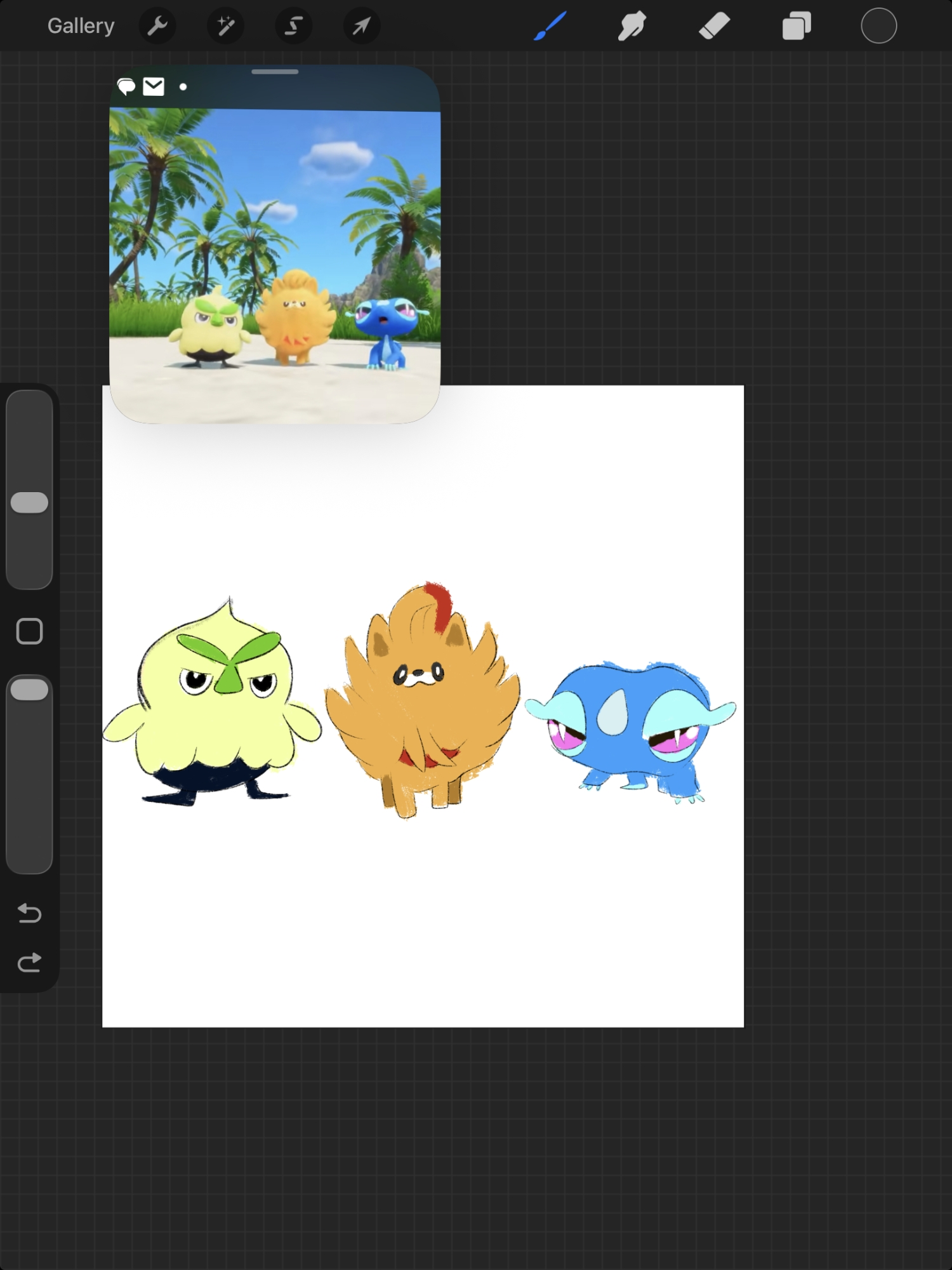Open the Adjustments magic wand menu
This screenshot has width=952, height=1270.
coord(225,26)
